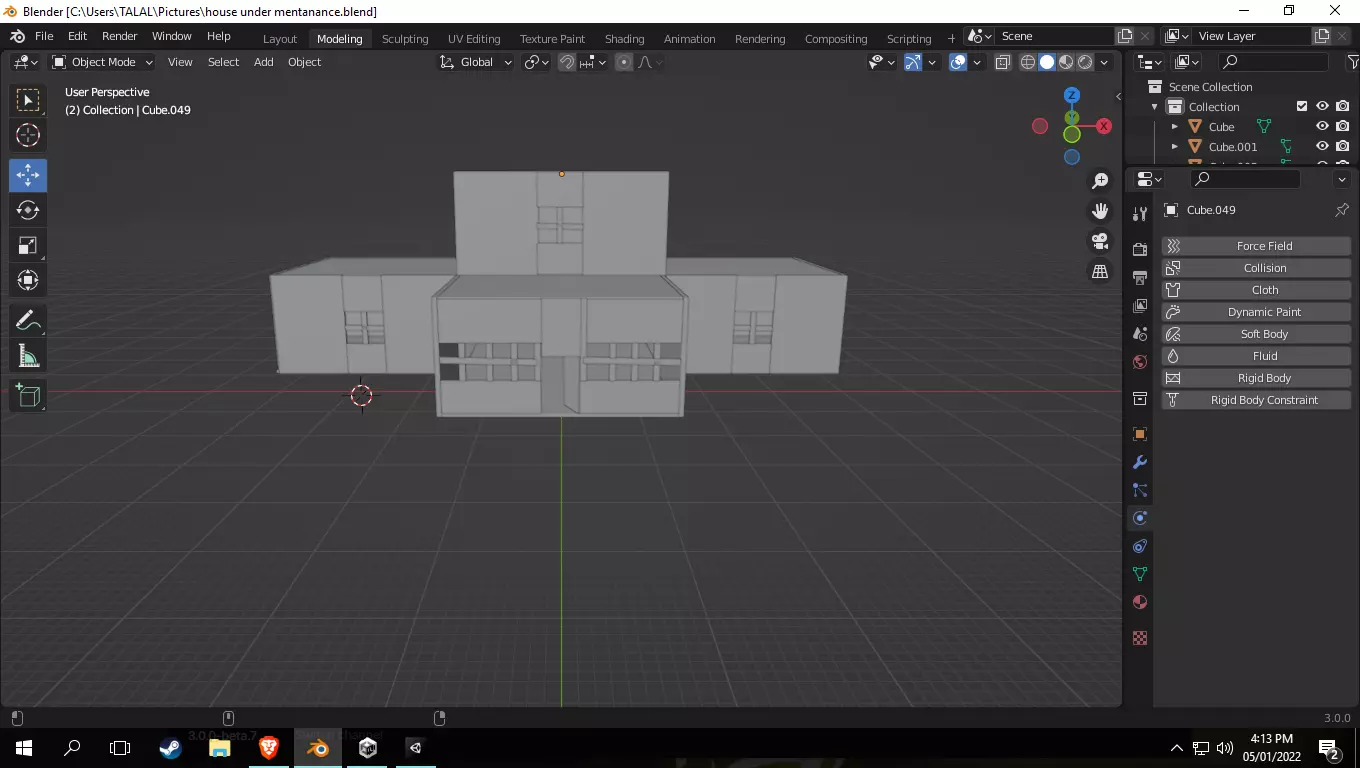Open the Tool properties tab
This screenshot has width=1360, height=768.
[1139, 213]
